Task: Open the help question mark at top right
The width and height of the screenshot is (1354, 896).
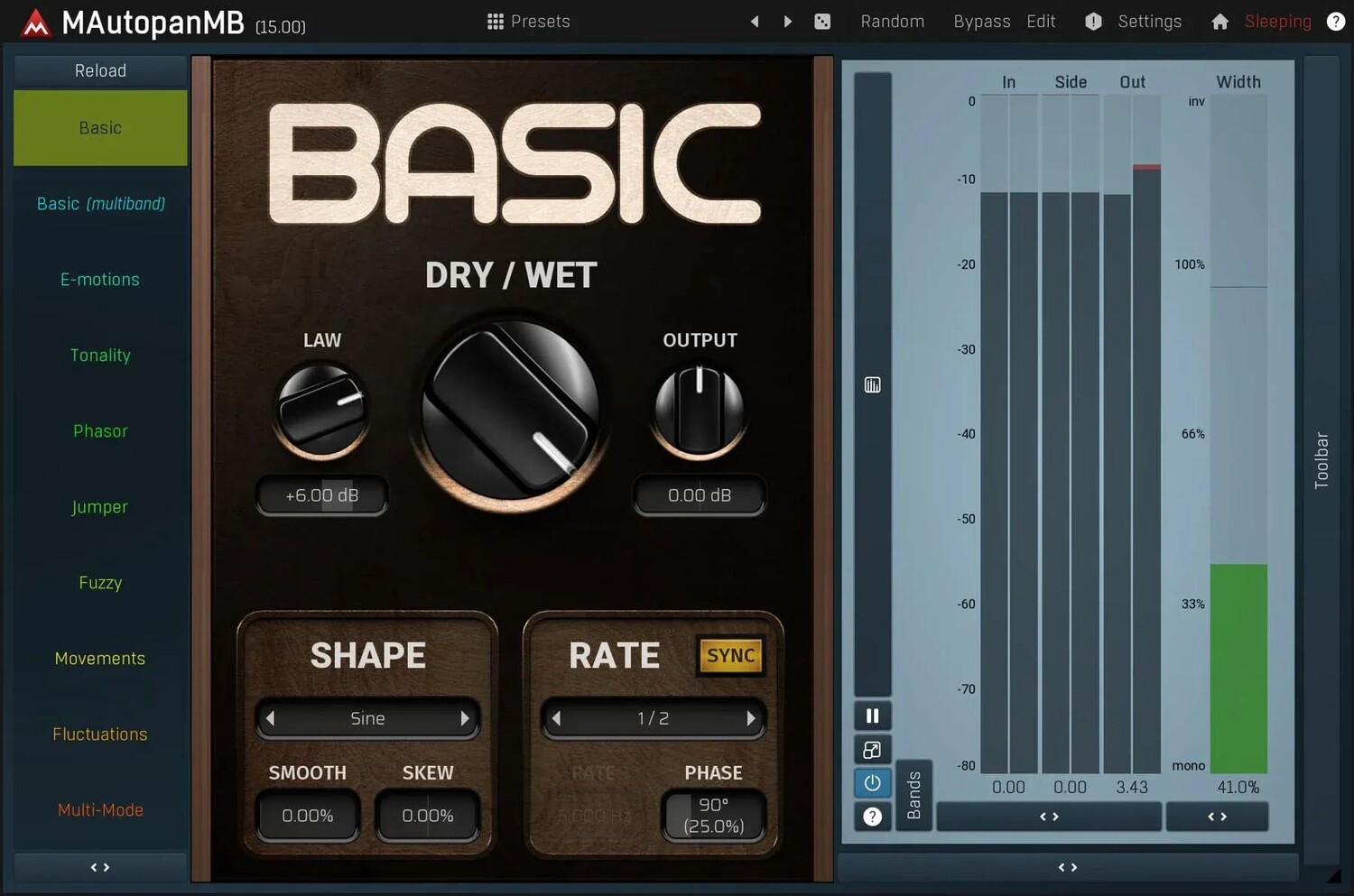Action: coord(1336,22)
